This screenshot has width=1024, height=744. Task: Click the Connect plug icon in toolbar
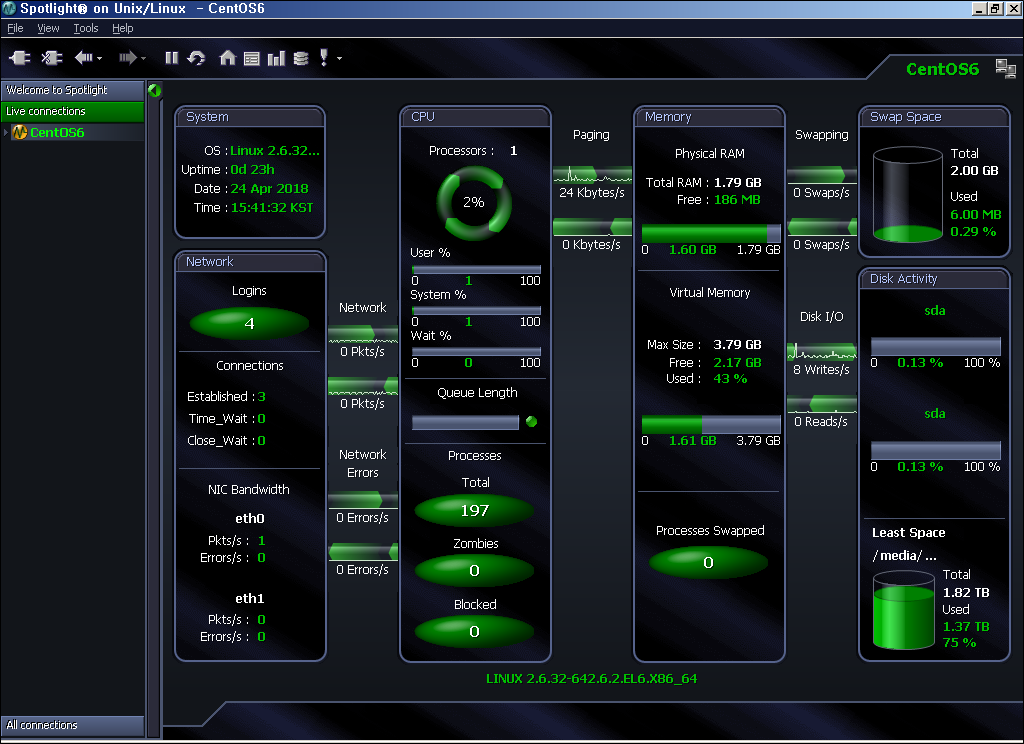coord(20,58)
